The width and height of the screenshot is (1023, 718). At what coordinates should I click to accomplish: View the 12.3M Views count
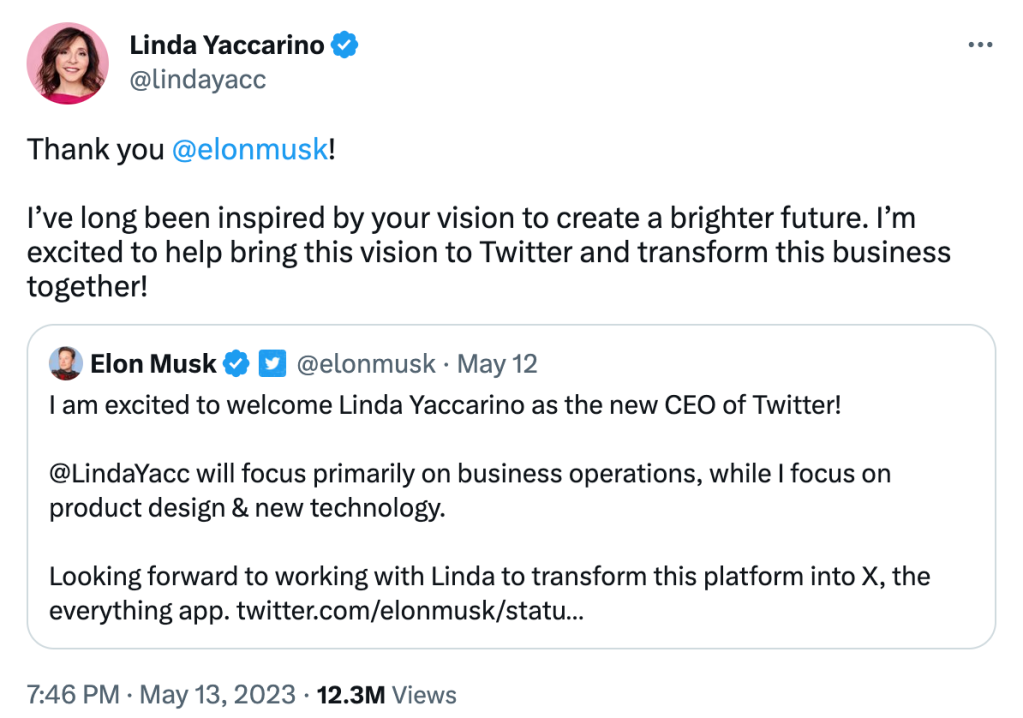(x=386, y=694)
